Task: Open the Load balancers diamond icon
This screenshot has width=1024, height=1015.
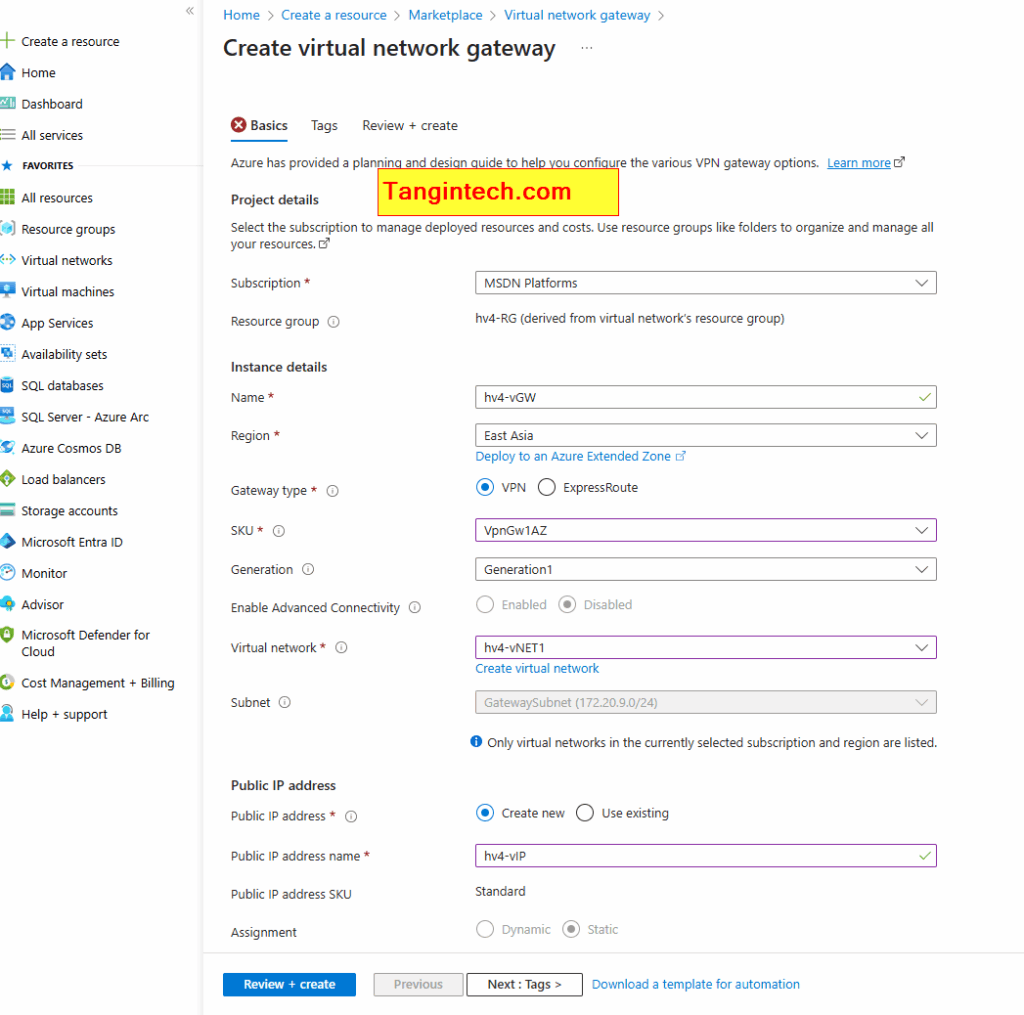Action: (7, 479)
